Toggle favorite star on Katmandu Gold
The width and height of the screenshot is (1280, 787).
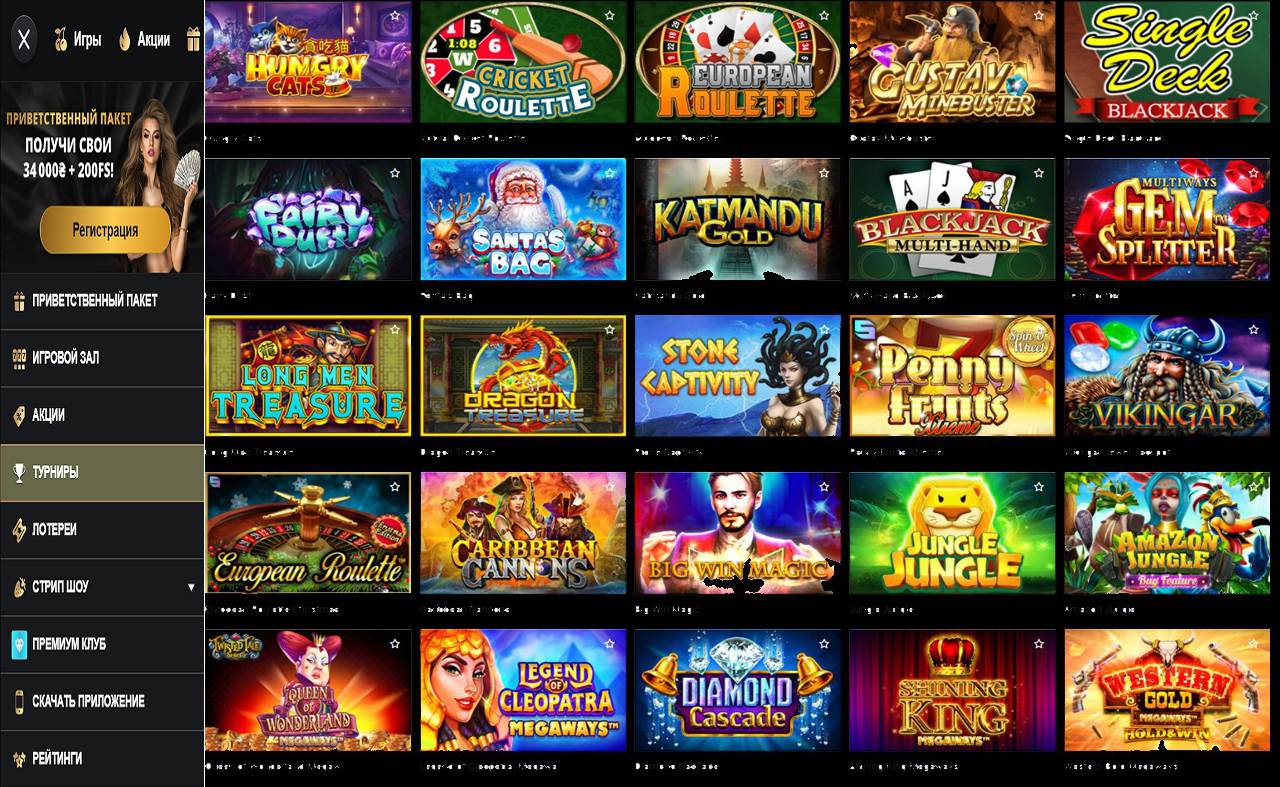point(824,173)
